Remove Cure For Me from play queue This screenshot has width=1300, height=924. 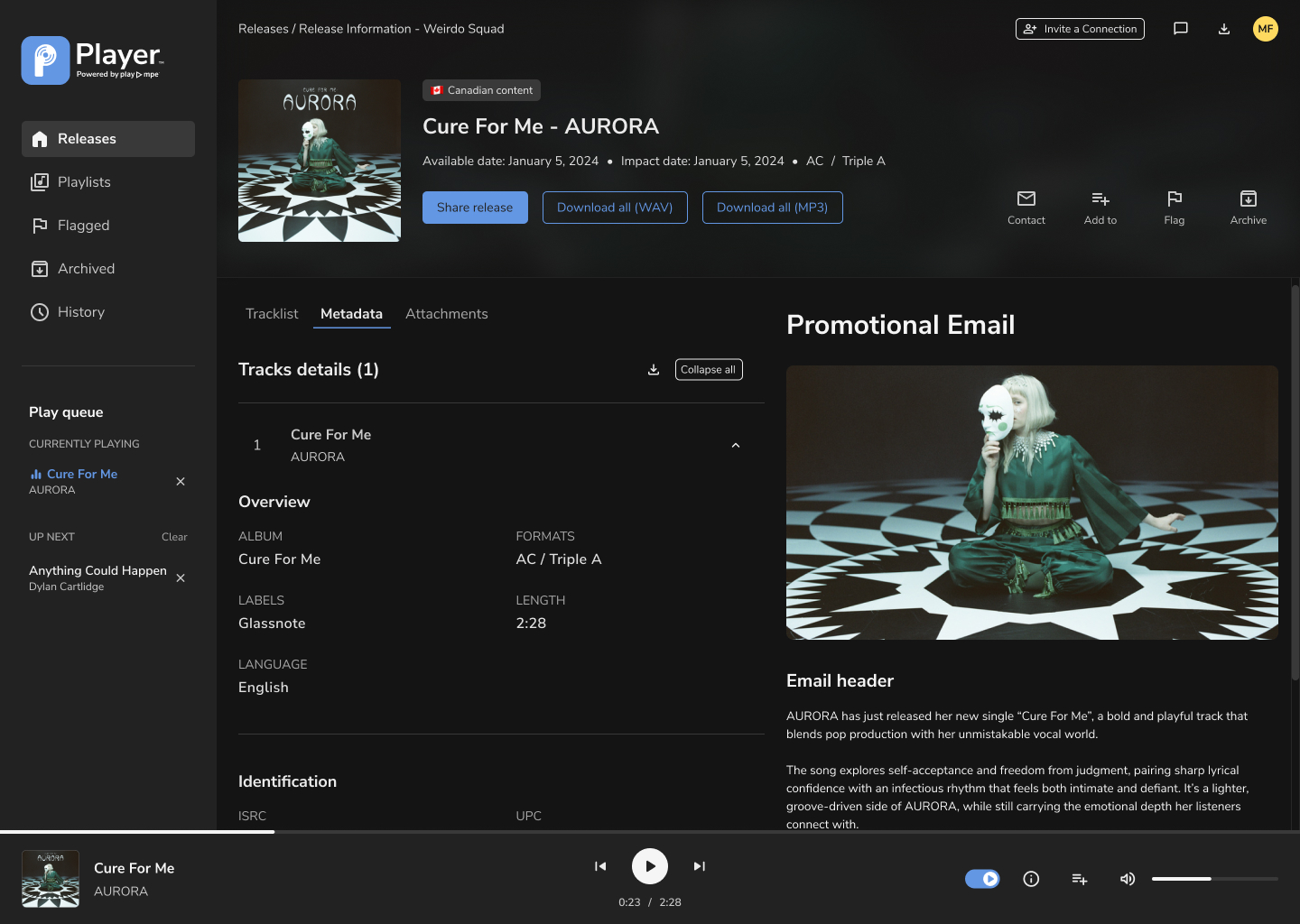pos(181,482)
